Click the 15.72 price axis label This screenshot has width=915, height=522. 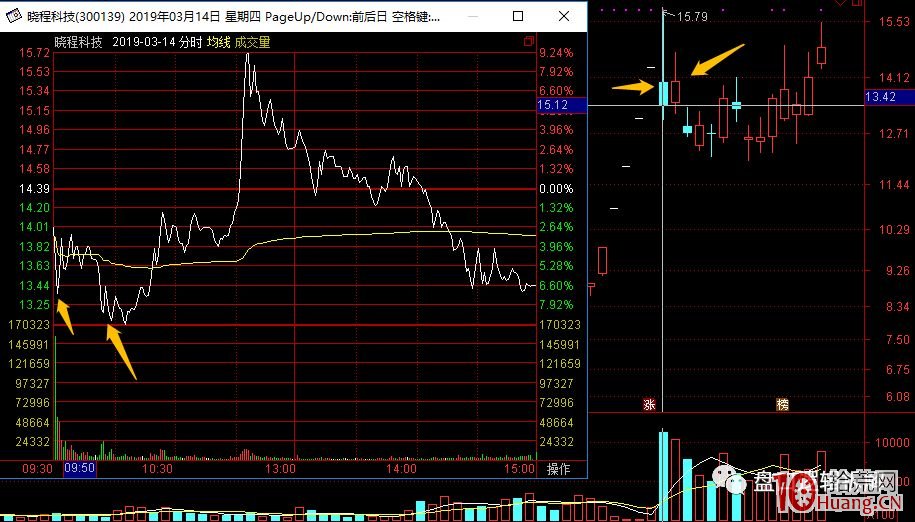coord(34,53)
